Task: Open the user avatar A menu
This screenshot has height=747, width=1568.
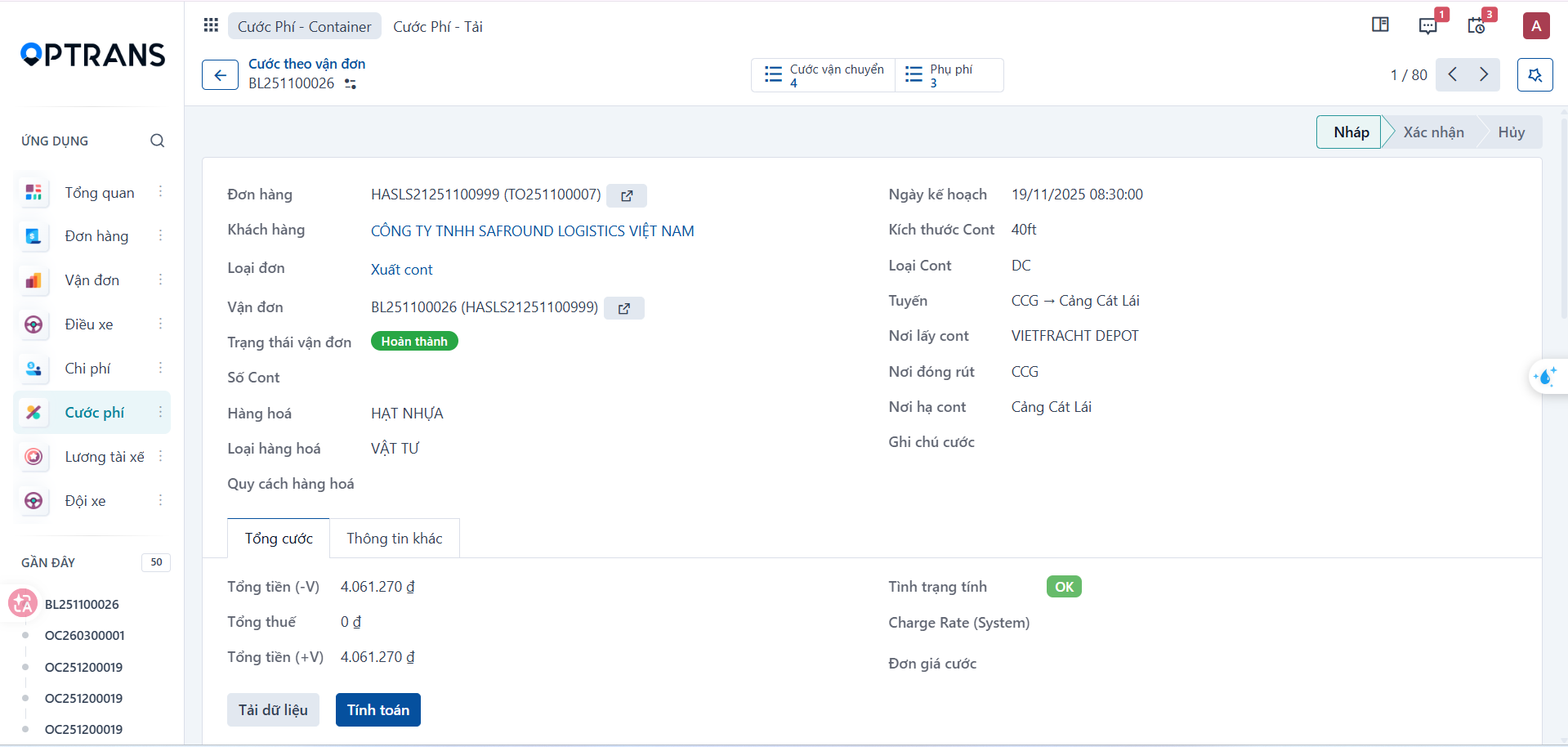Action: 1536,26
